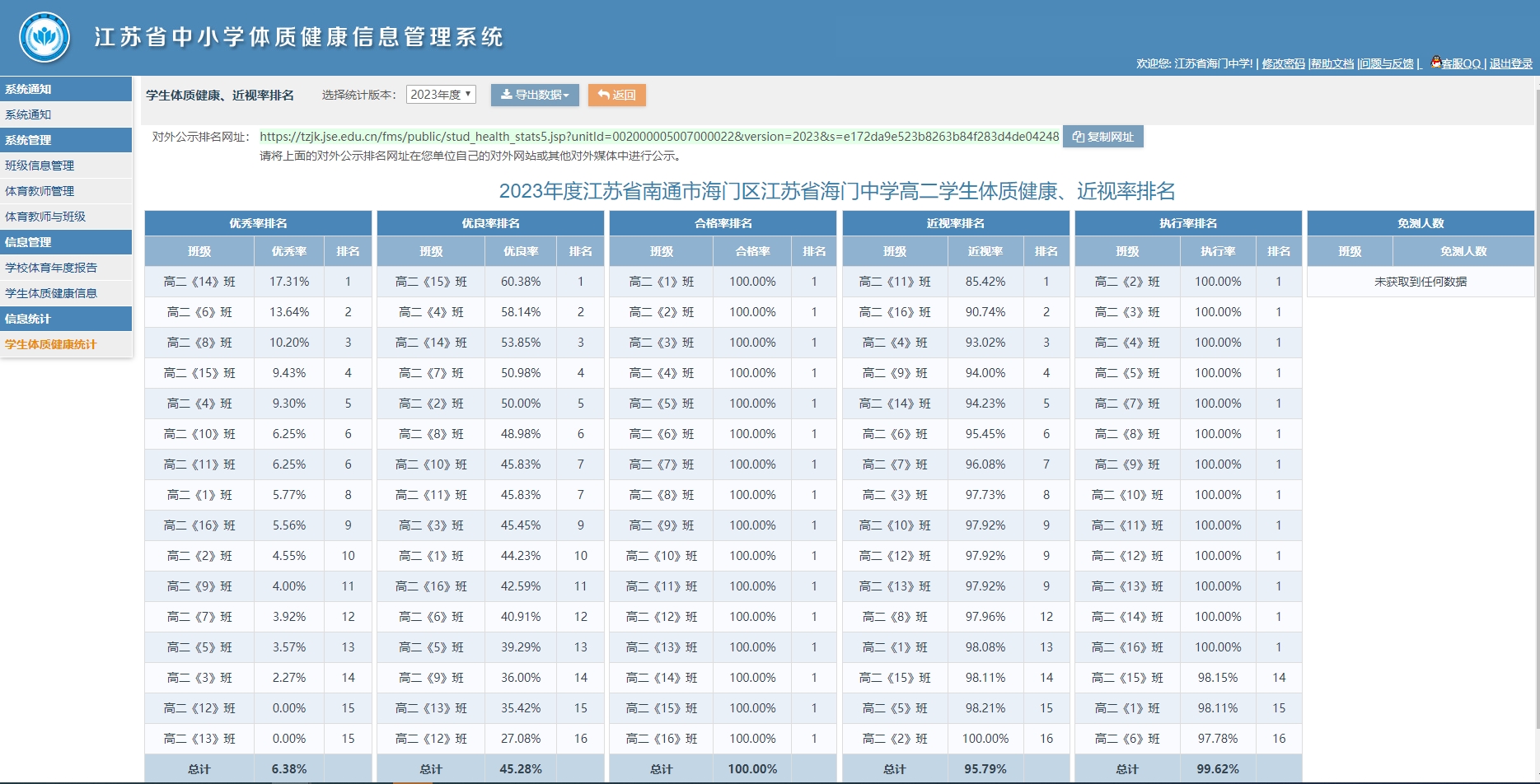Click the 优良率排名 table header
This screenshot has width=1540, height=784.
(x=490, y=223)
